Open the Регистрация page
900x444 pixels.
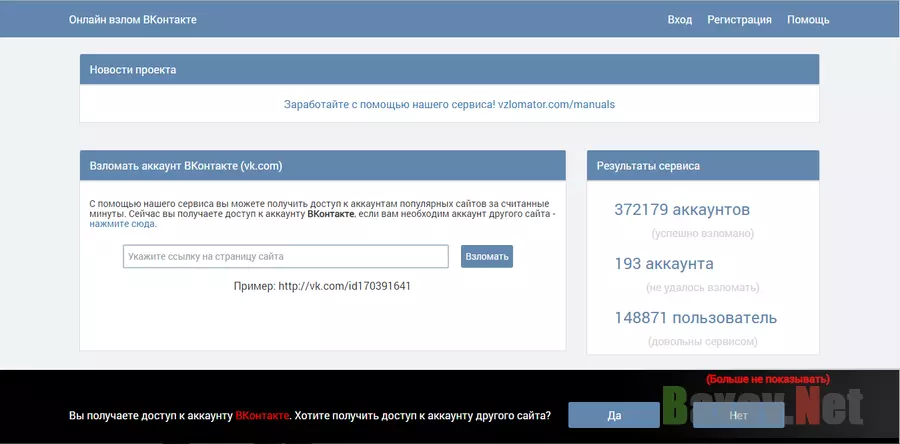coord(739,20)
